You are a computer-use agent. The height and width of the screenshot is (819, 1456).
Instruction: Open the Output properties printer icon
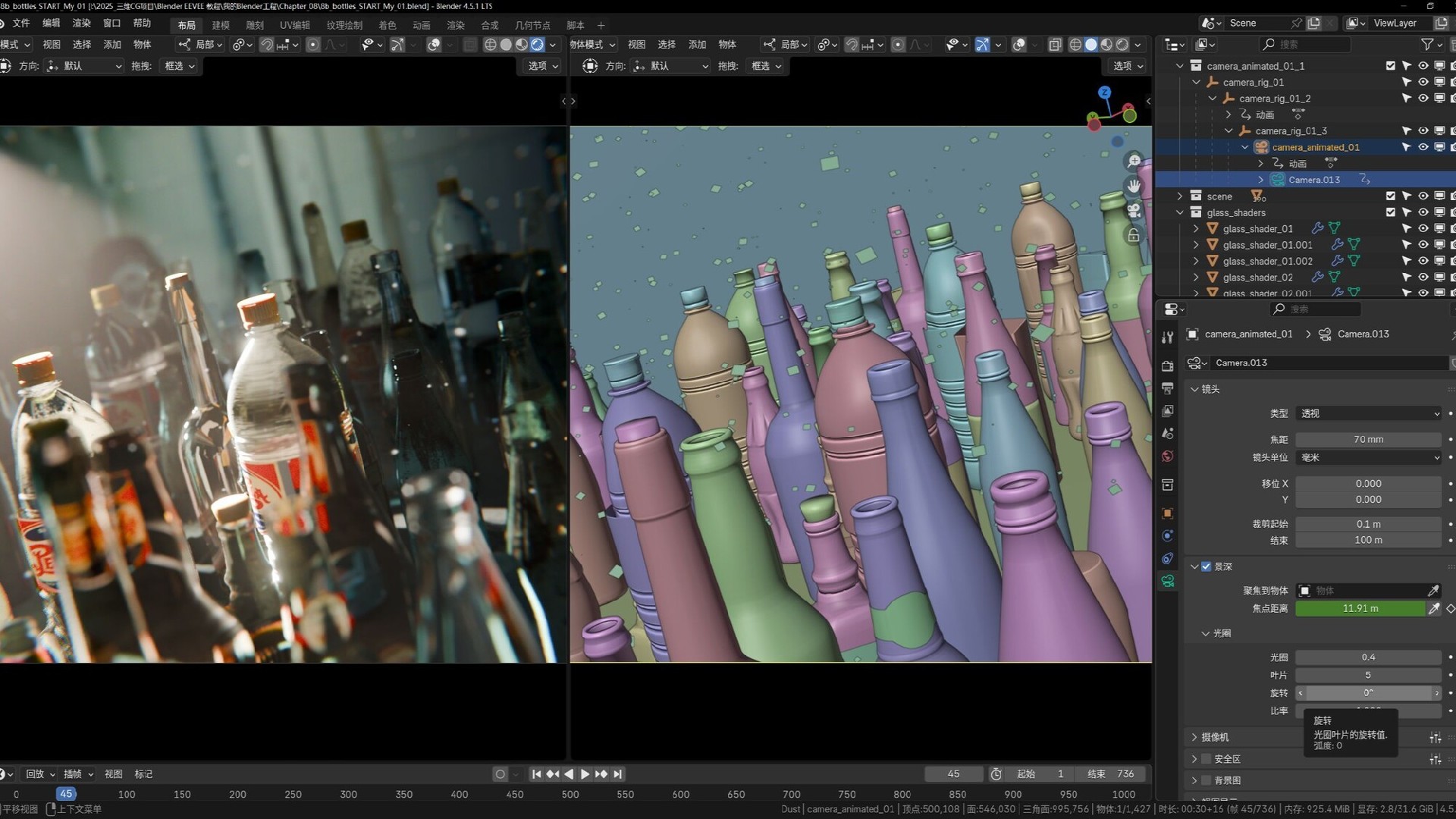1168,388
